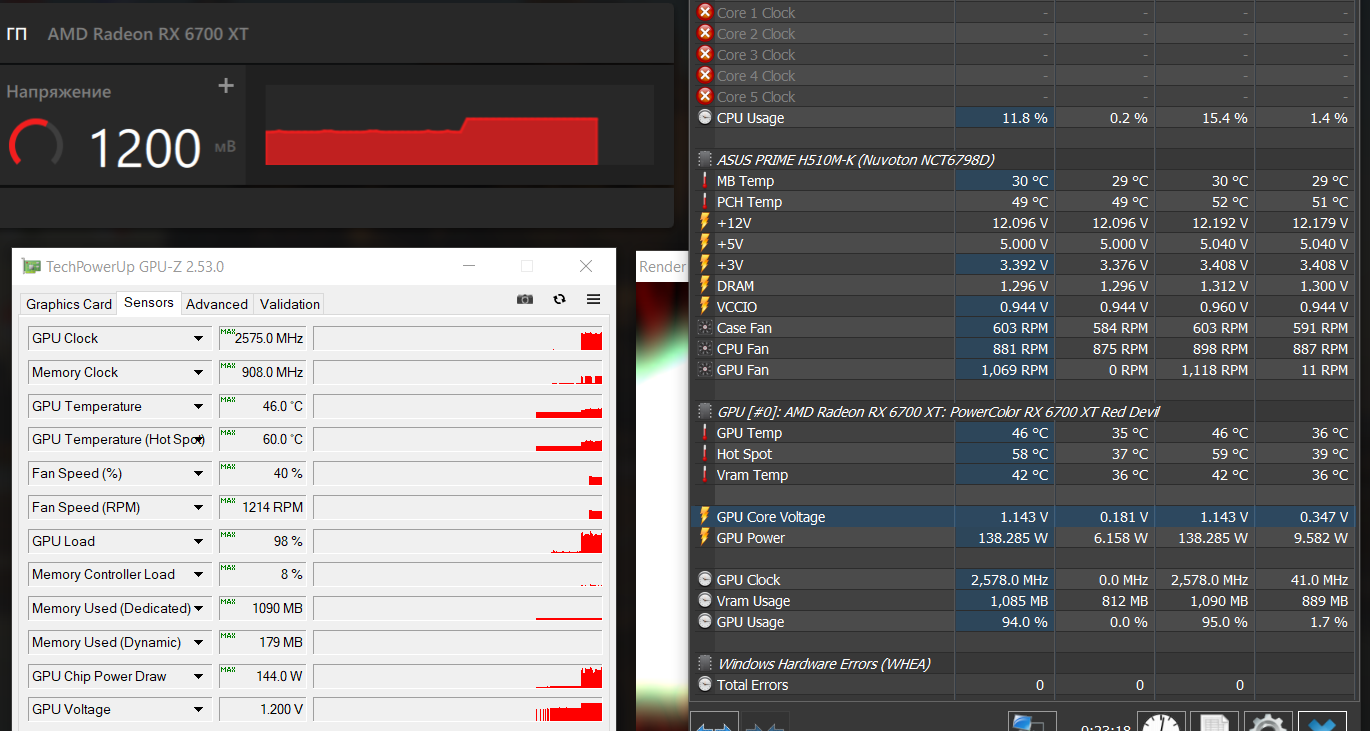Click the gauge icon beside Vram Usage
Viewport: 1370px width, 731px height.
pyautogui.click(x=705, y=600)
